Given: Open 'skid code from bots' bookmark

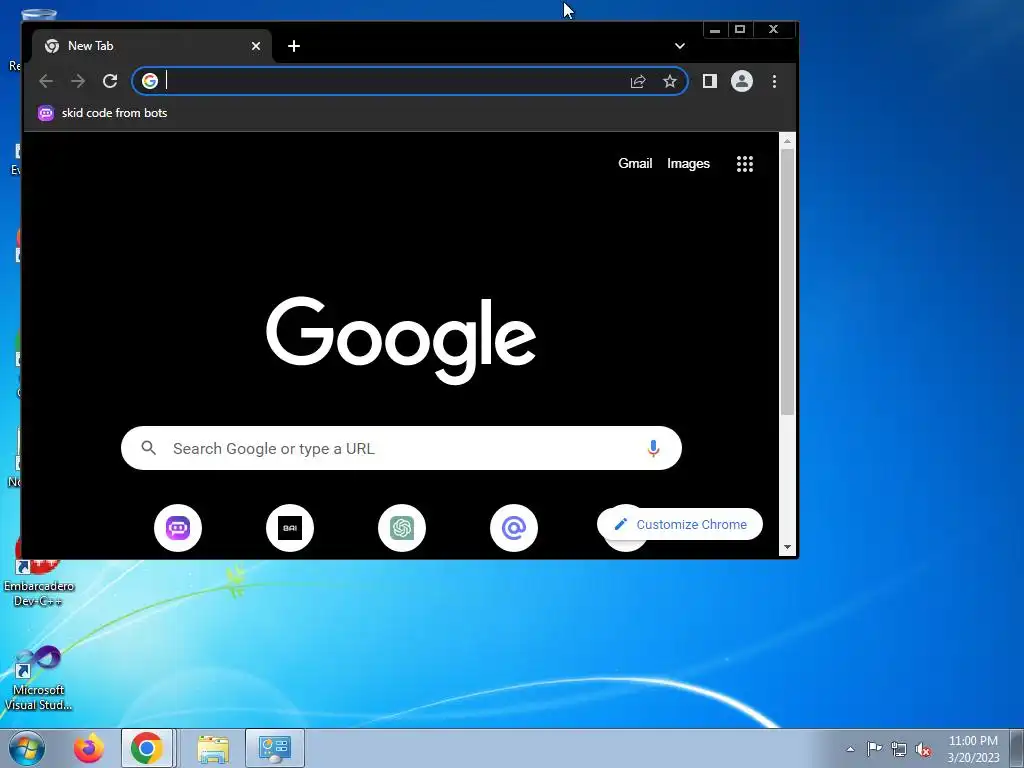Looking at the screenshot, I should tap(103, 113).
